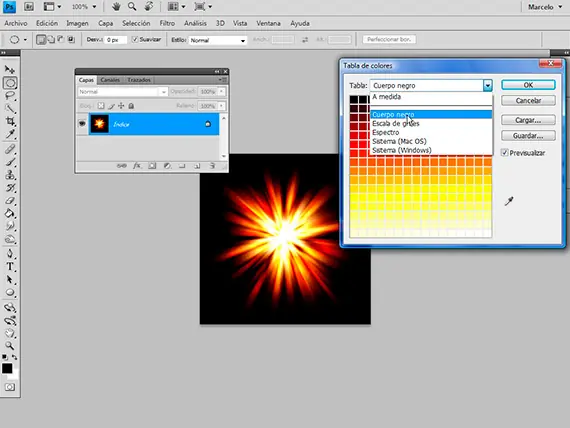
Task: Select the Lasso tool
Action: [10, 96]
